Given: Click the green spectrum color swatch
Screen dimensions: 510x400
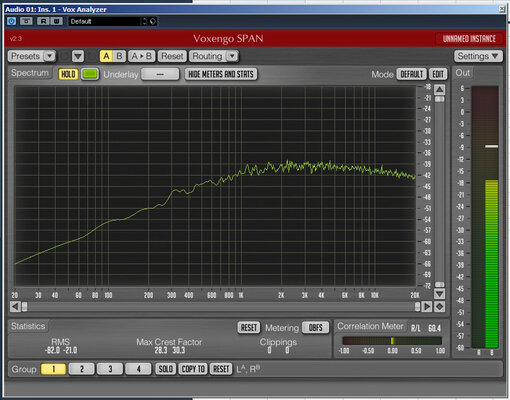Looking at the screenshot, I should [90, 74].
